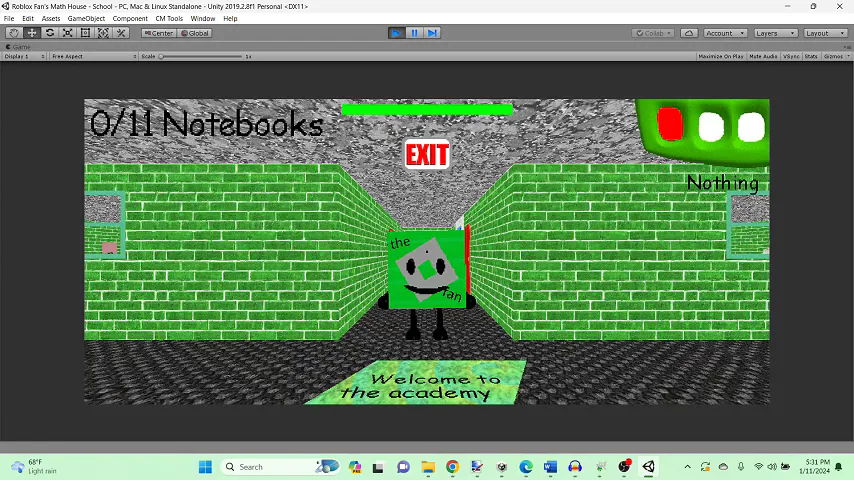This screenshot has width=854, height=480.
Task: Select the Hand tool
Action: click(14, 33)
